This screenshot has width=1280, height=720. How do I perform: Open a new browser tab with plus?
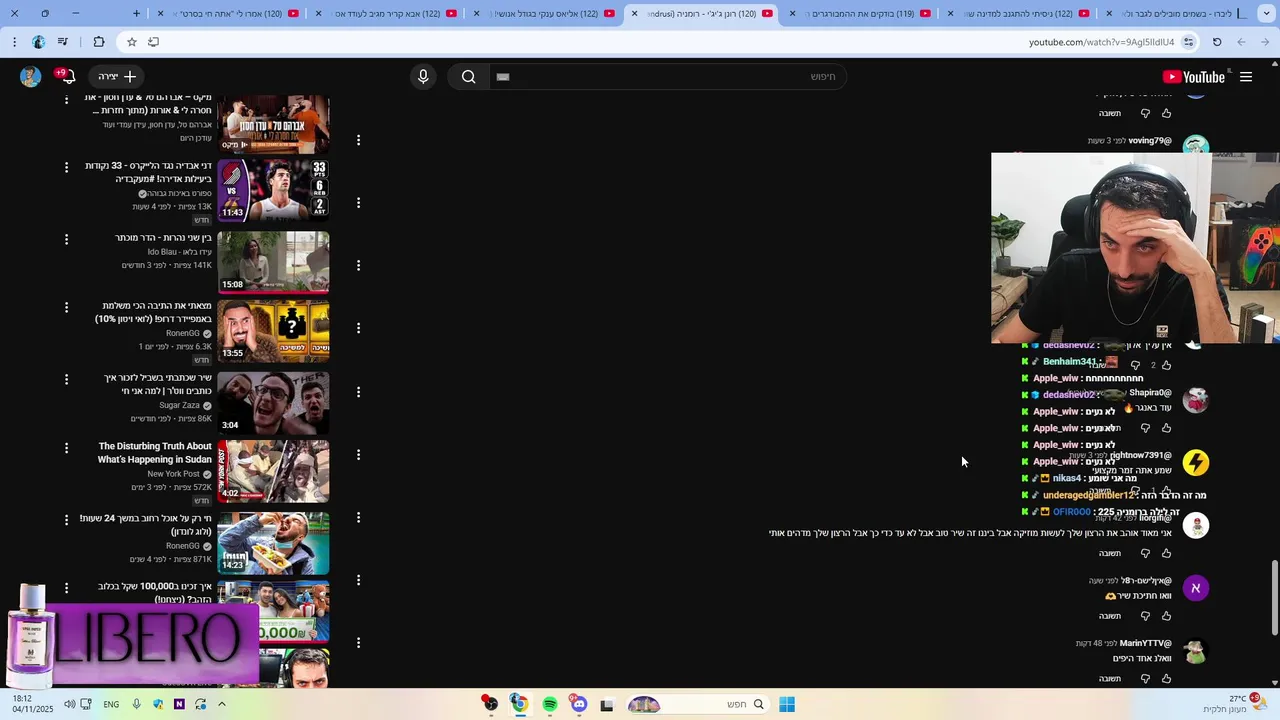coord(137,14)
